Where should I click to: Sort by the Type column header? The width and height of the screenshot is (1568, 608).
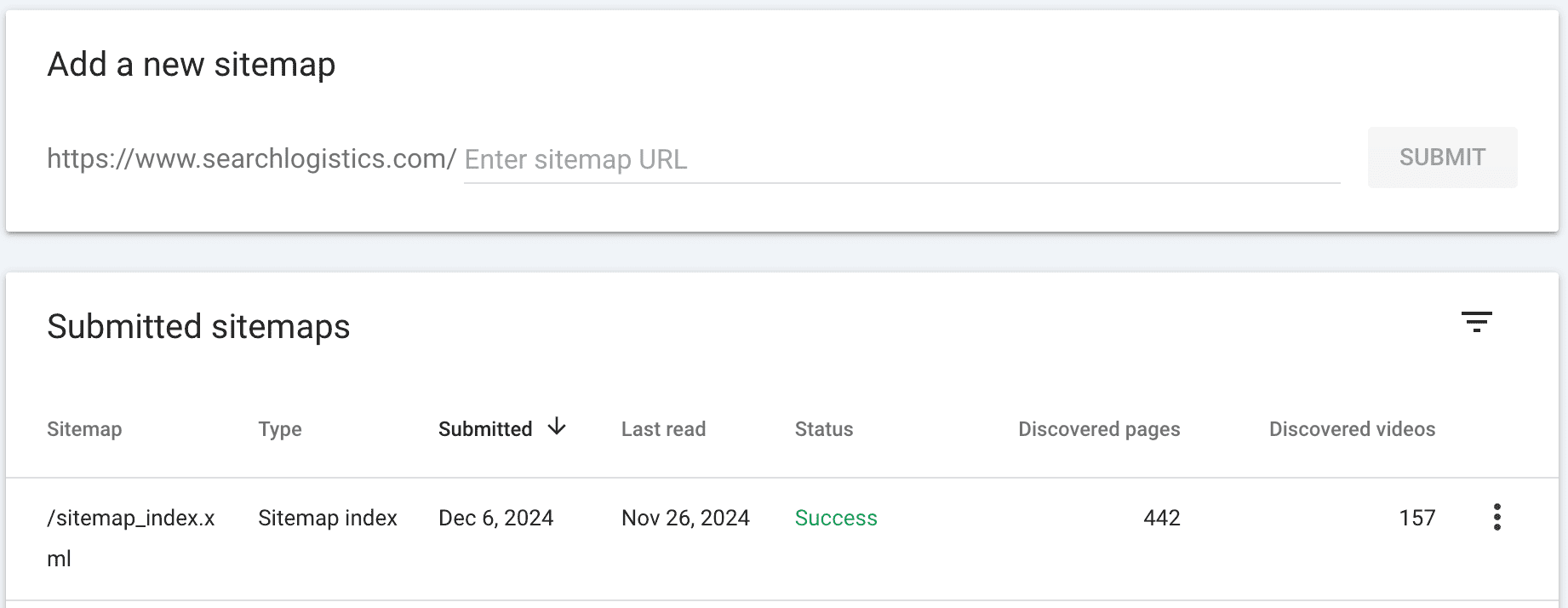coord(280,429)
